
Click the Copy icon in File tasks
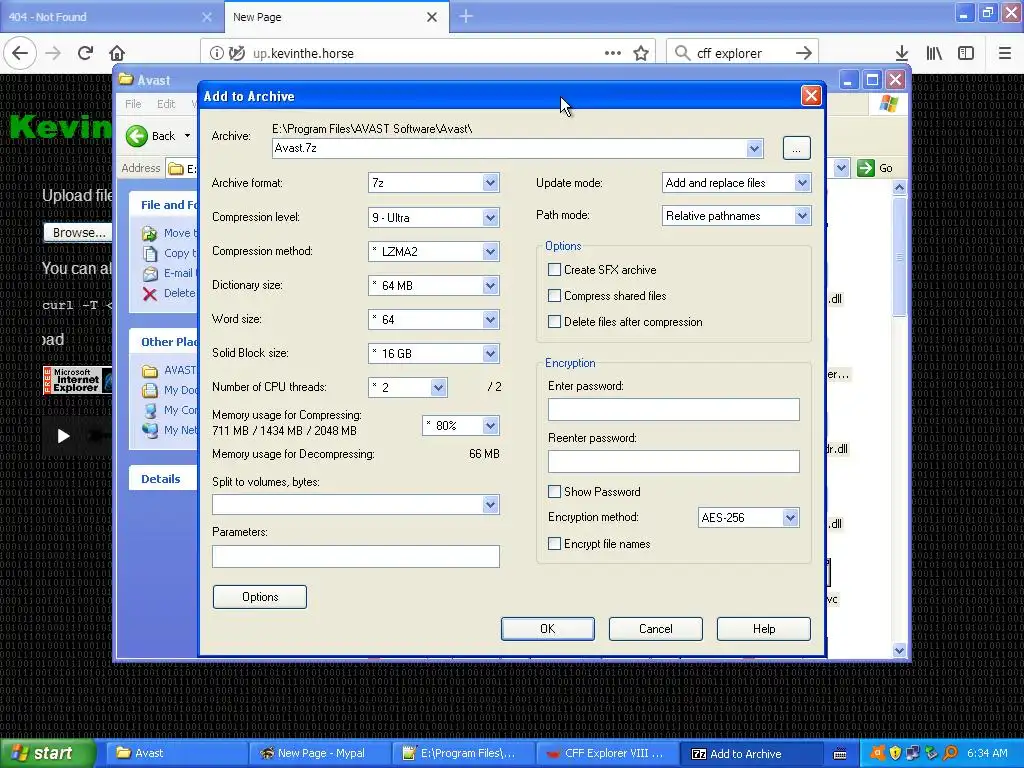pyautogui.click(x=150, y=253)
